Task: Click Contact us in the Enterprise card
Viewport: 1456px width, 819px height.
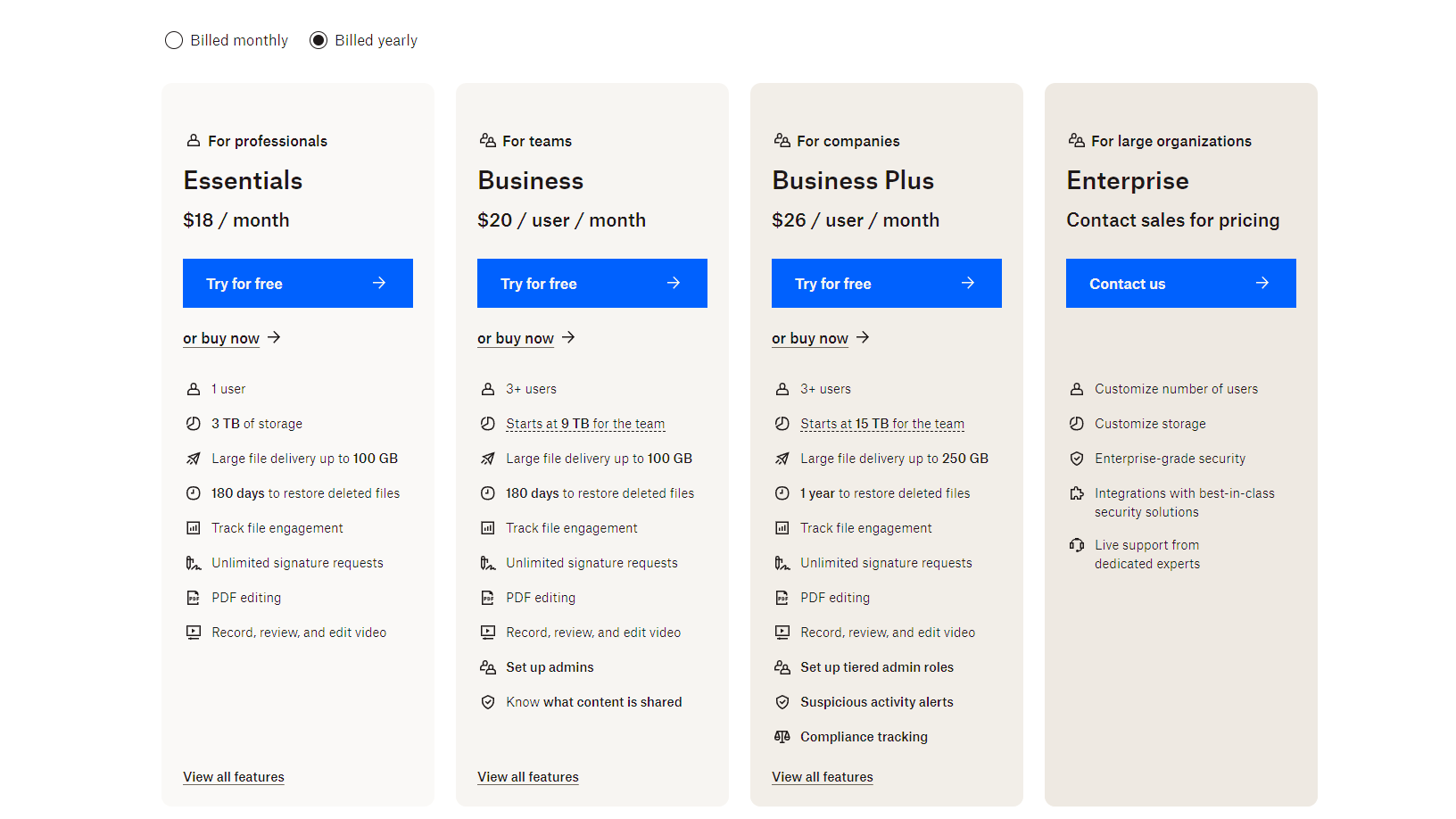Action: coord(1180,283)
